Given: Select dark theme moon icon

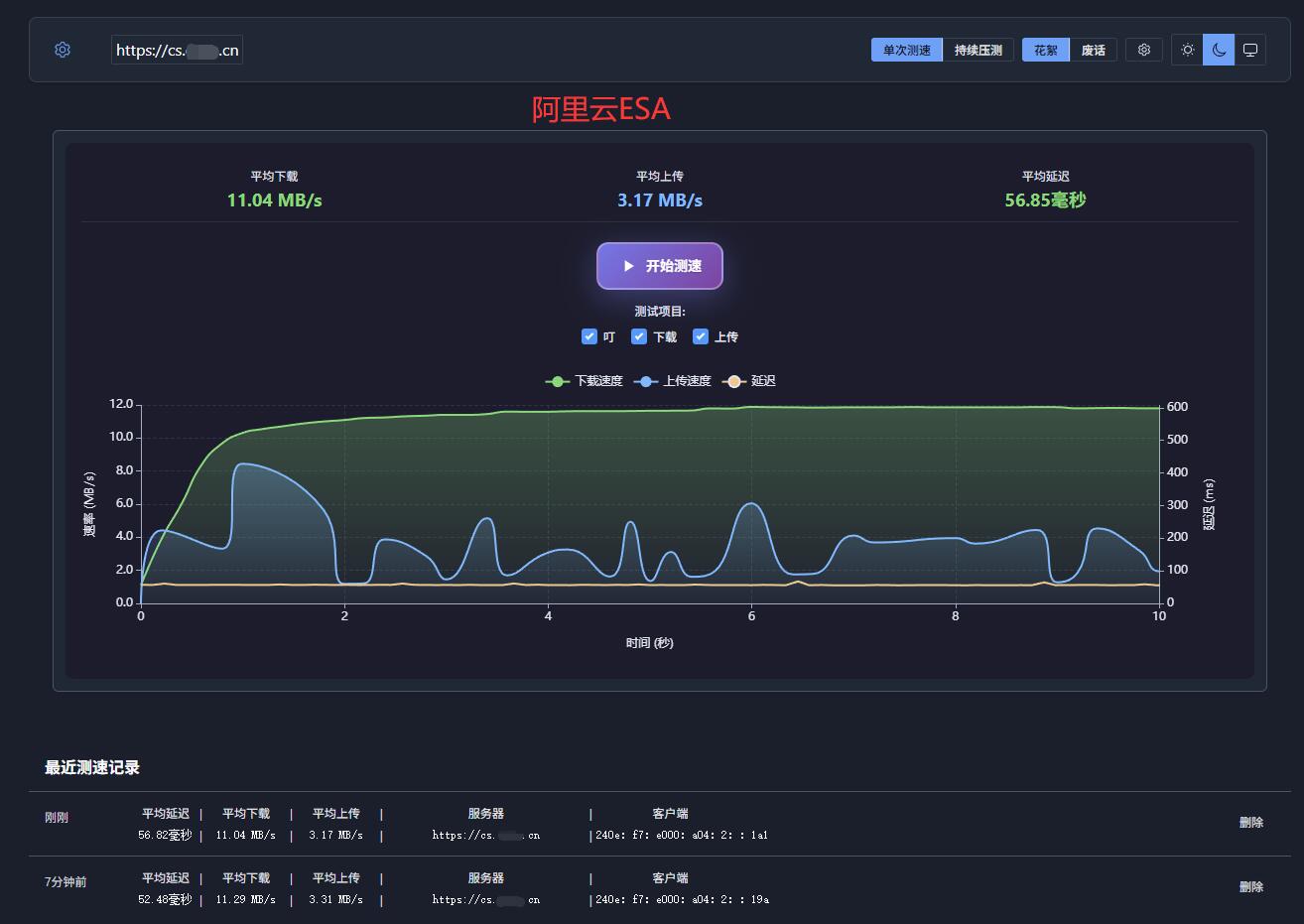Looking at the screenshot, I should (1219, 50).
